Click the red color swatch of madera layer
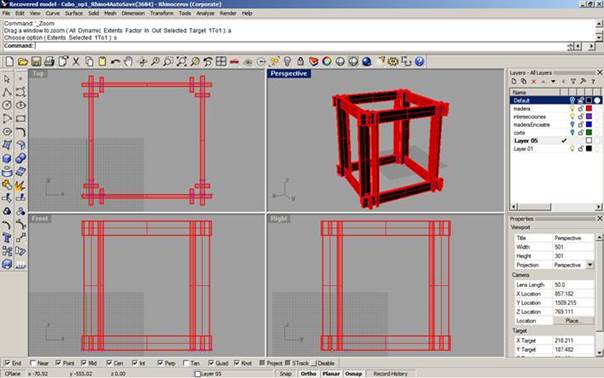 click(x=589, y=109)
